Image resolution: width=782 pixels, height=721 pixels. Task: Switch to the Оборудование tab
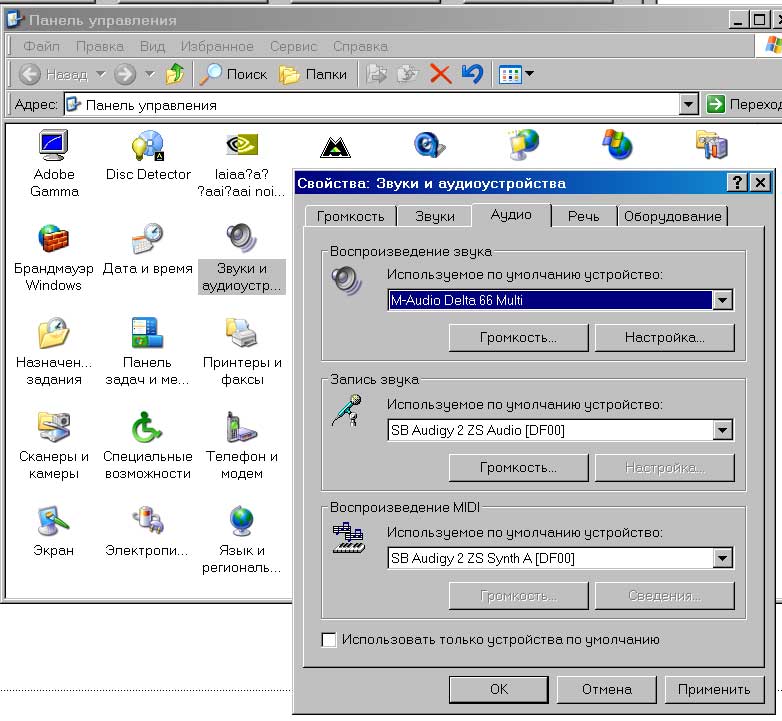pyautogui.click(x=671, y=216)
